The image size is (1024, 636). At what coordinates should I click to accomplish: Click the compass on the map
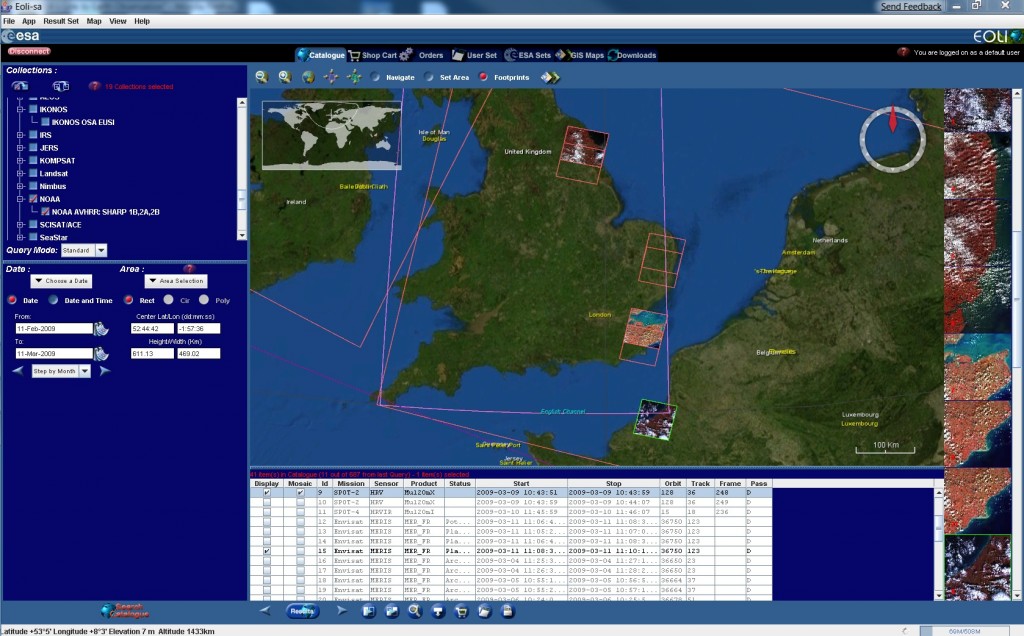tap(890, 137)
